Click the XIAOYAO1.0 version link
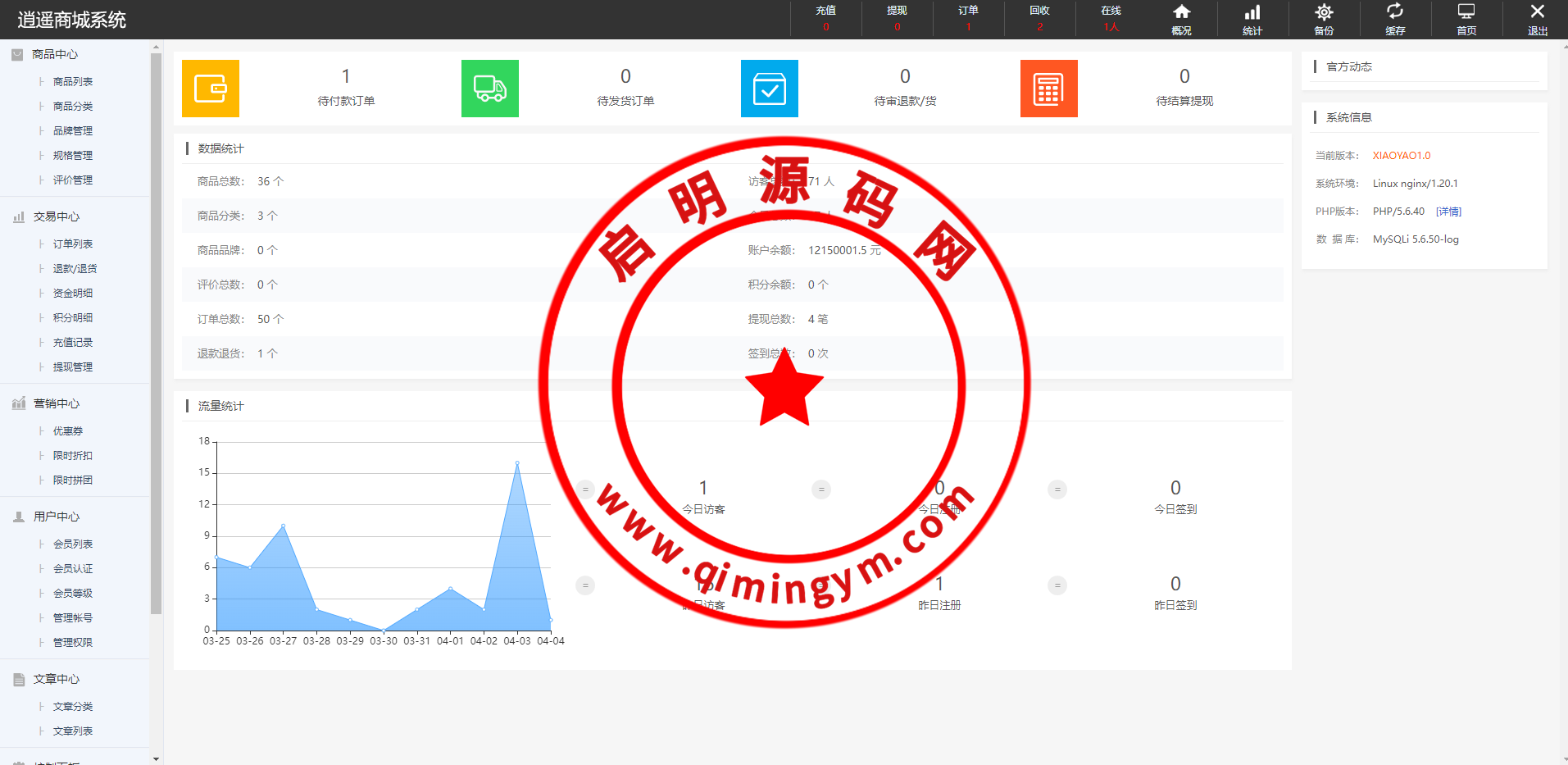Screen dimensions: 1568x765 [1402, 156]
